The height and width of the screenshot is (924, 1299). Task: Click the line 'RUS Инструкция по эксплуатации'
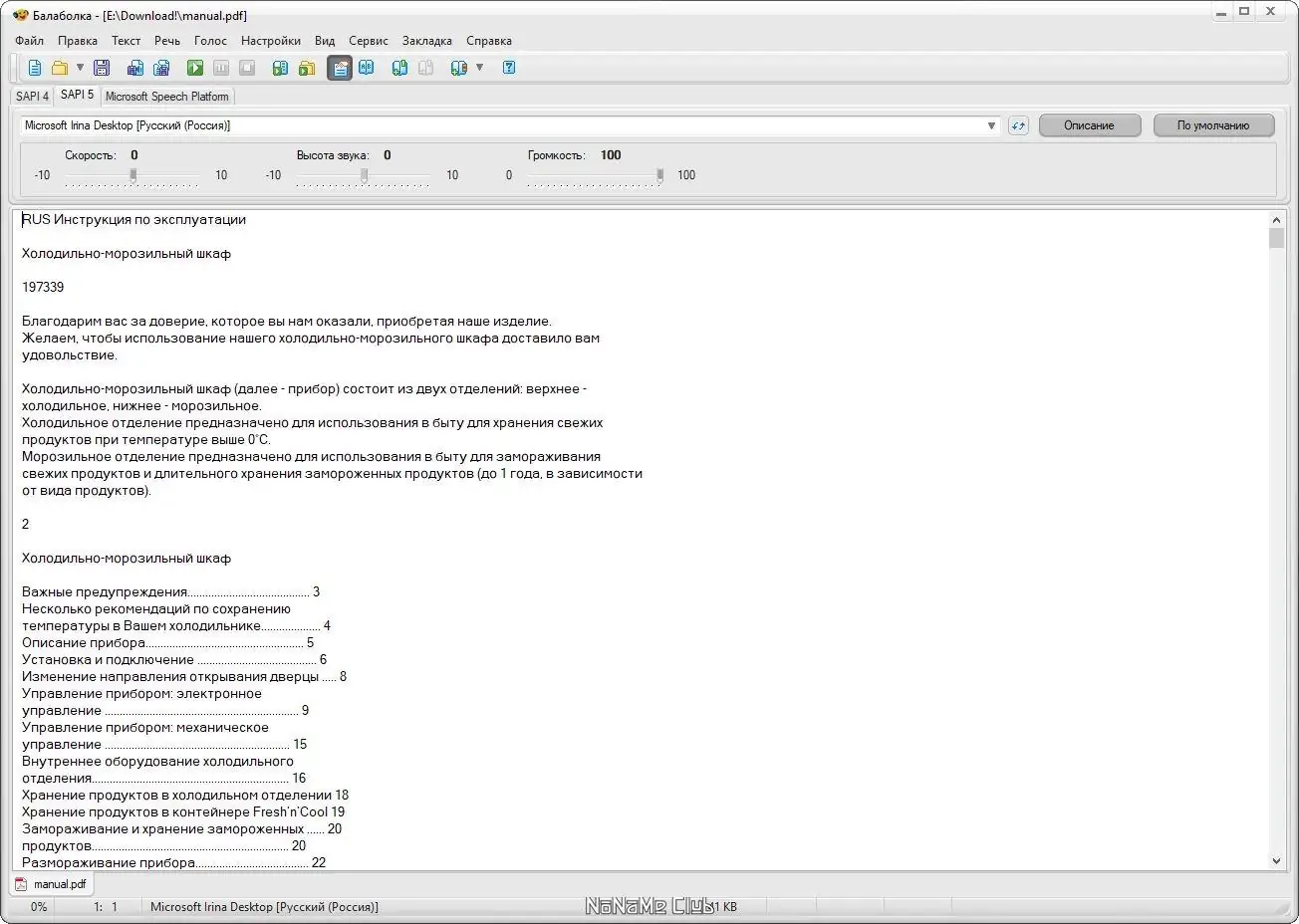133,220
